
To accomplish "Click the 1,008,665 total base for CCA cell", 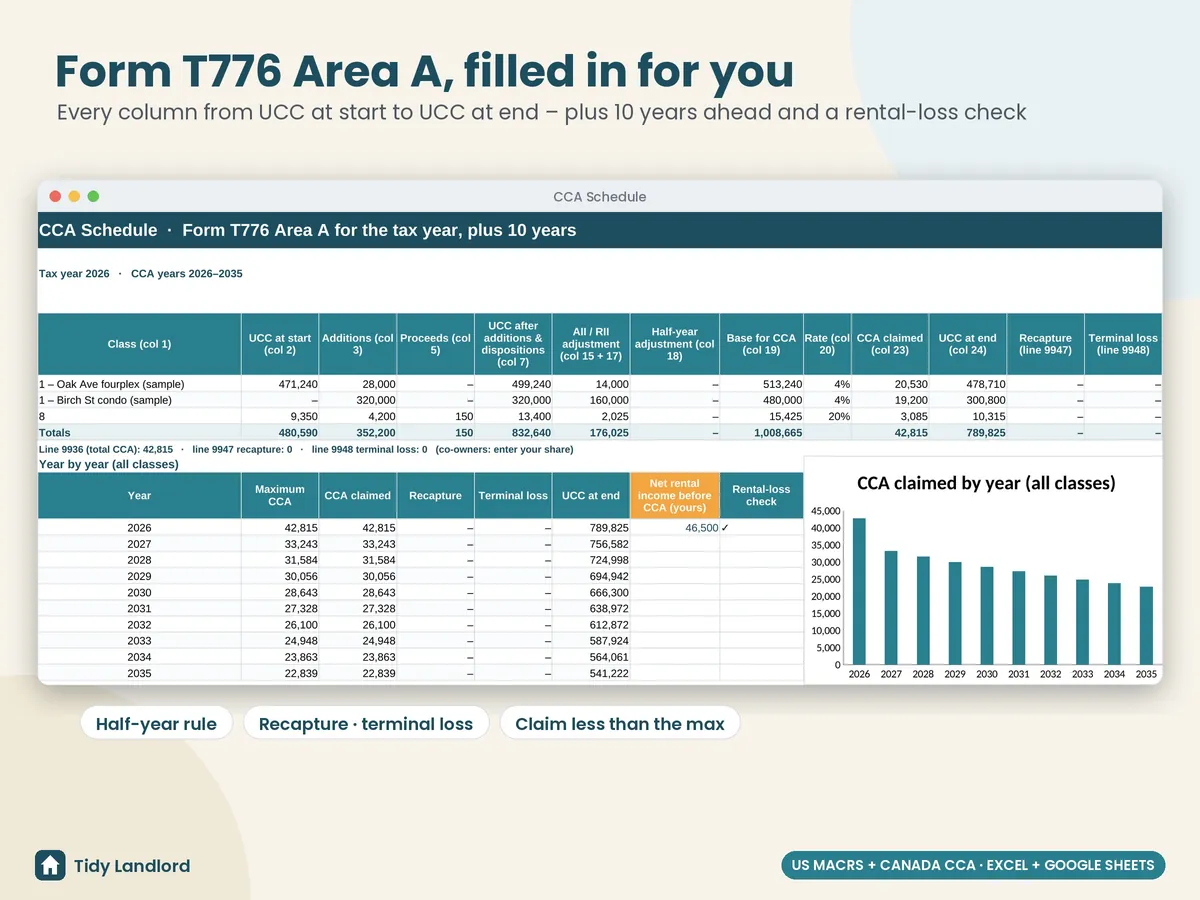I will [762, 432].
